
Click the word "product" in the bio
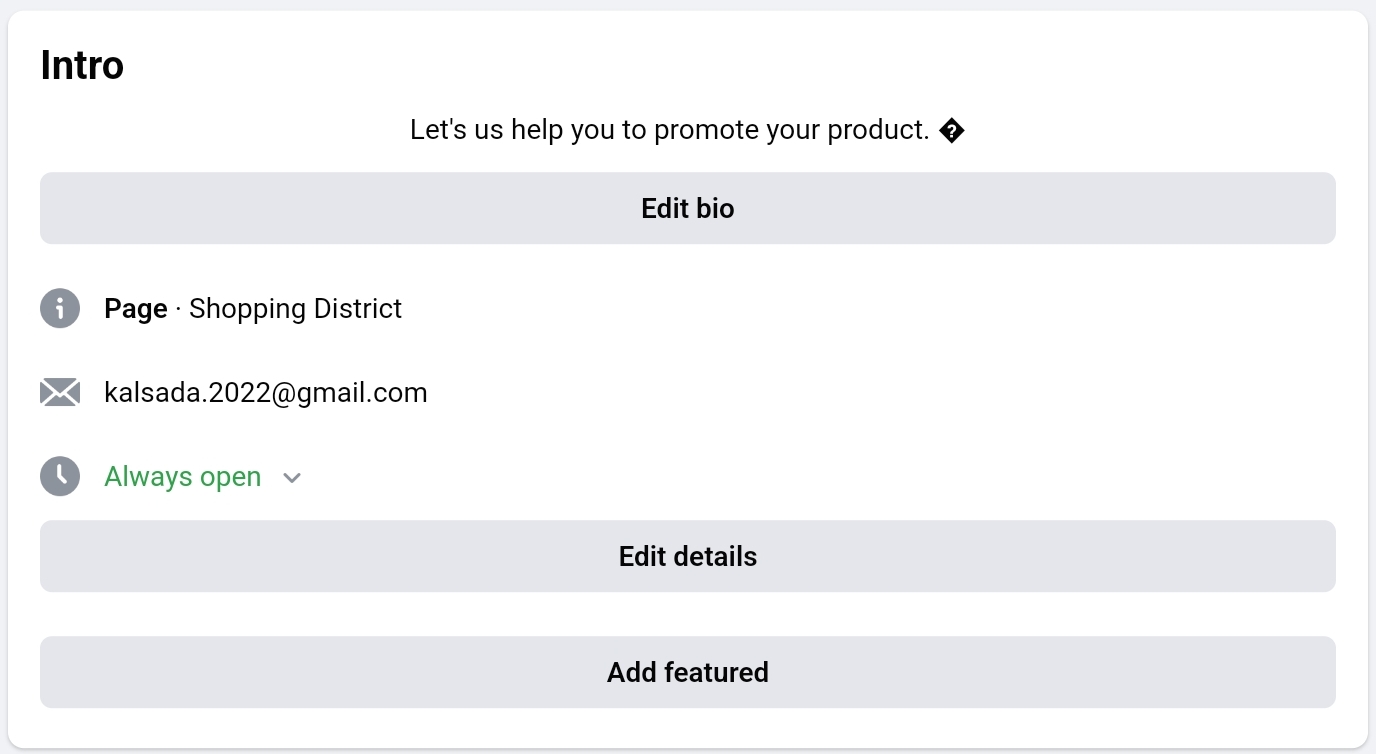pos(878,130)
